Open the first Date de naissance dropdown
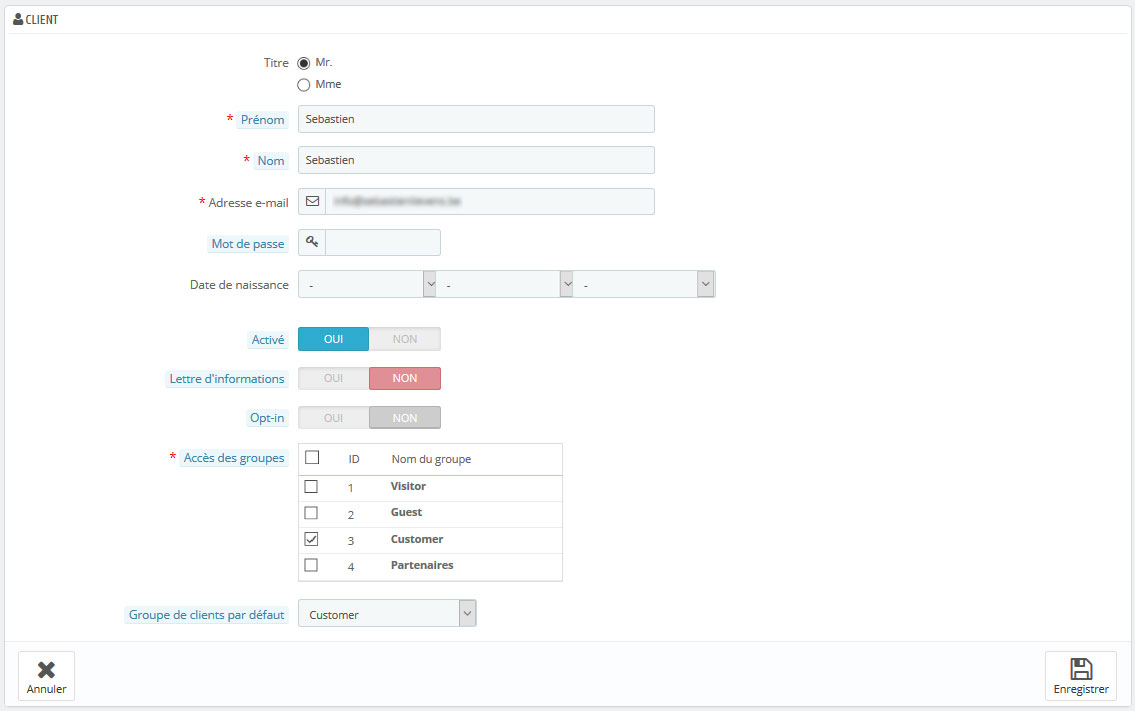1135x711 pixels. pyautogui.click(x=367, y=285)
